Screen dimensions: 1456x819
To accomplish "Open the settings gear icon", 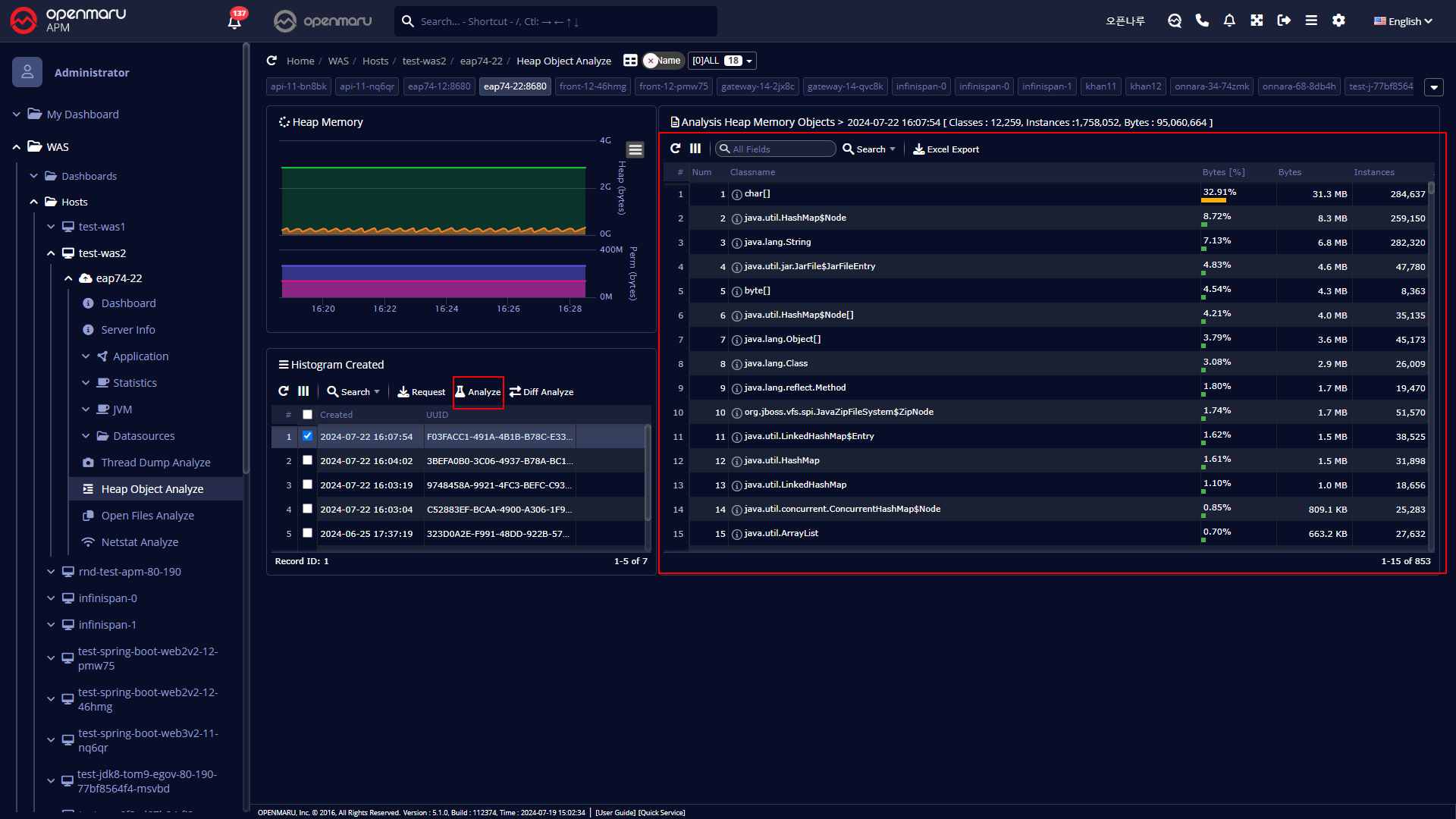I will pos(1338,20).
